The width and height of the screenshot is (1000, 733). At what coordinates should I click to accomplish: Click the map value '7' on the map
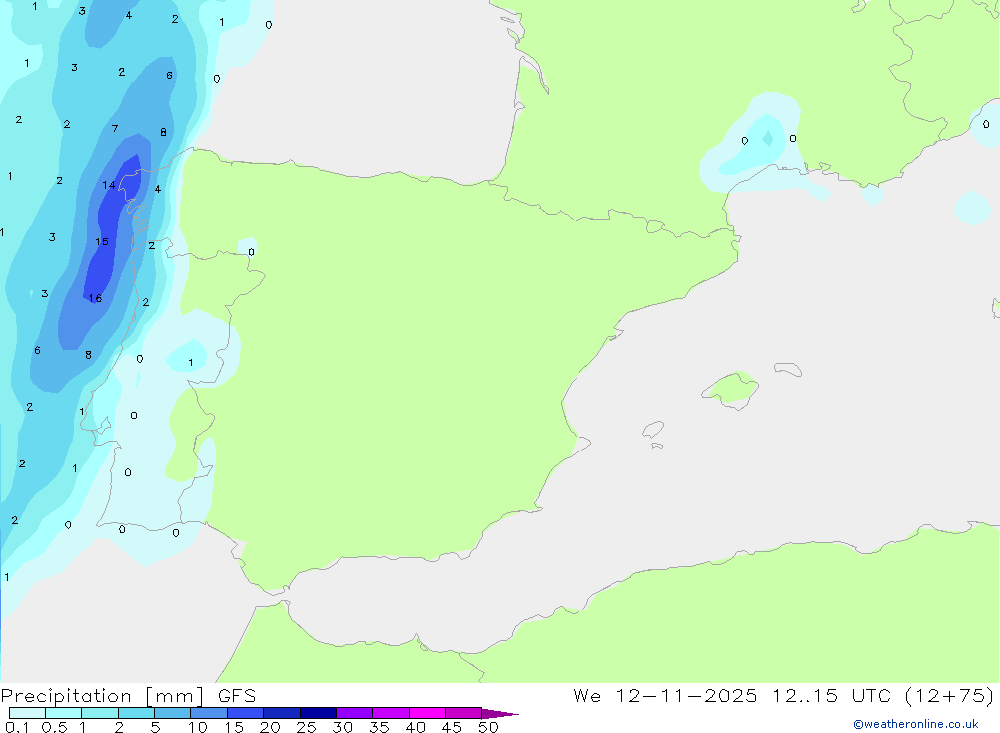[115, 129]
